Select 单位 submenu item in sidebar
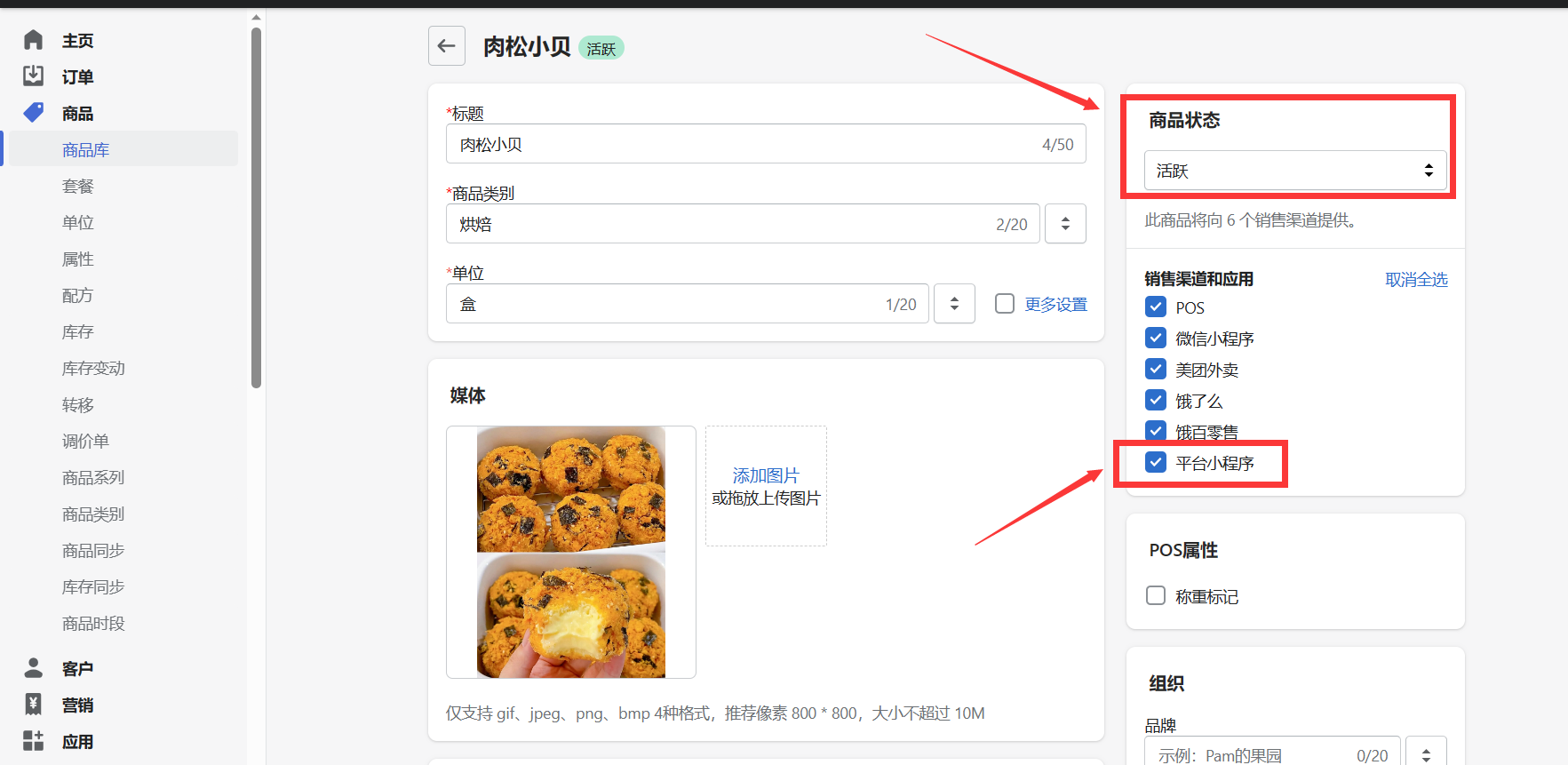 [77, 223]
